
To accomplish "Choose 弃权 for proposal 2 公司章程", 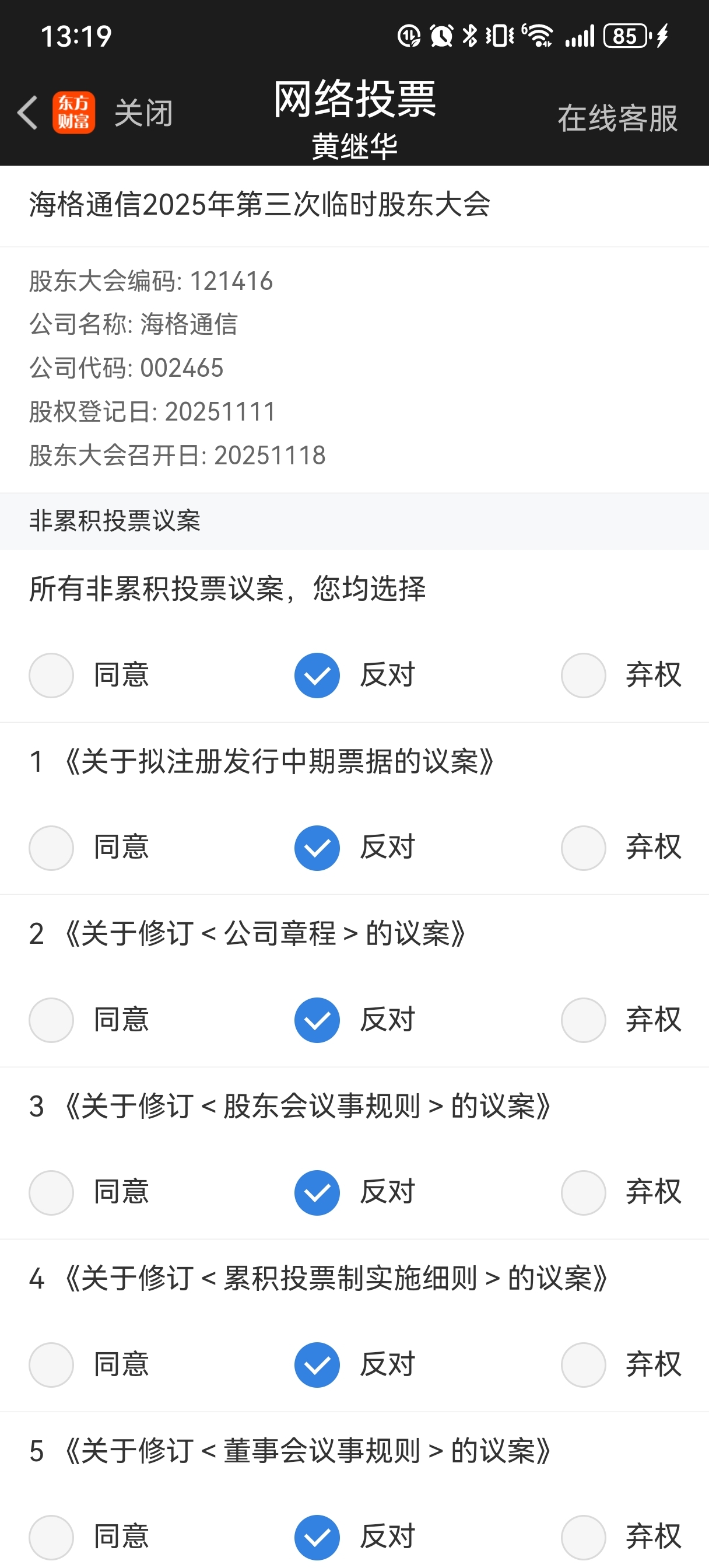I will (x=584, y=1020).
